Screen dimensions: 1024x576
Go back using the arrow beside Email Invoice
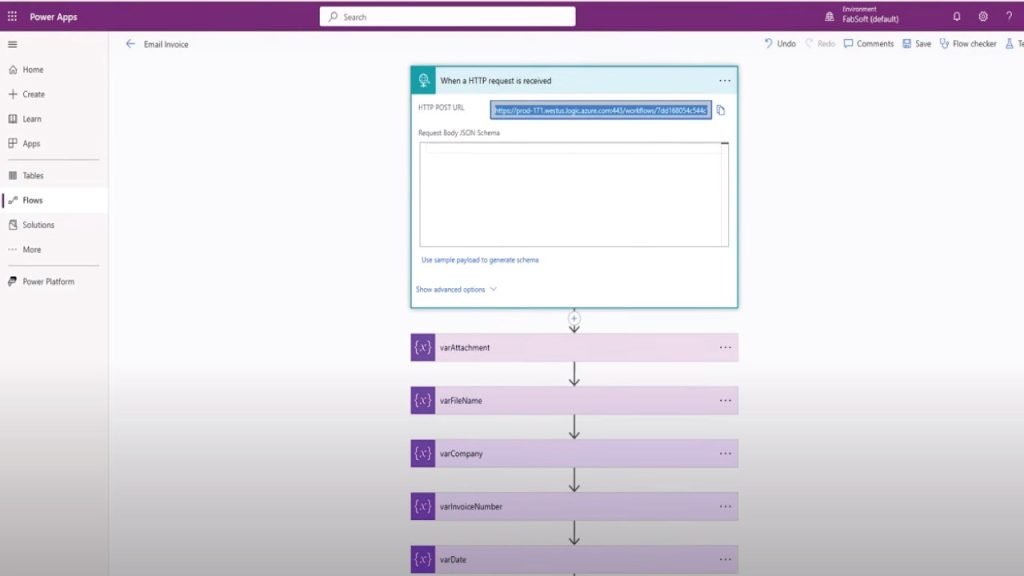(x=130, y=44)
